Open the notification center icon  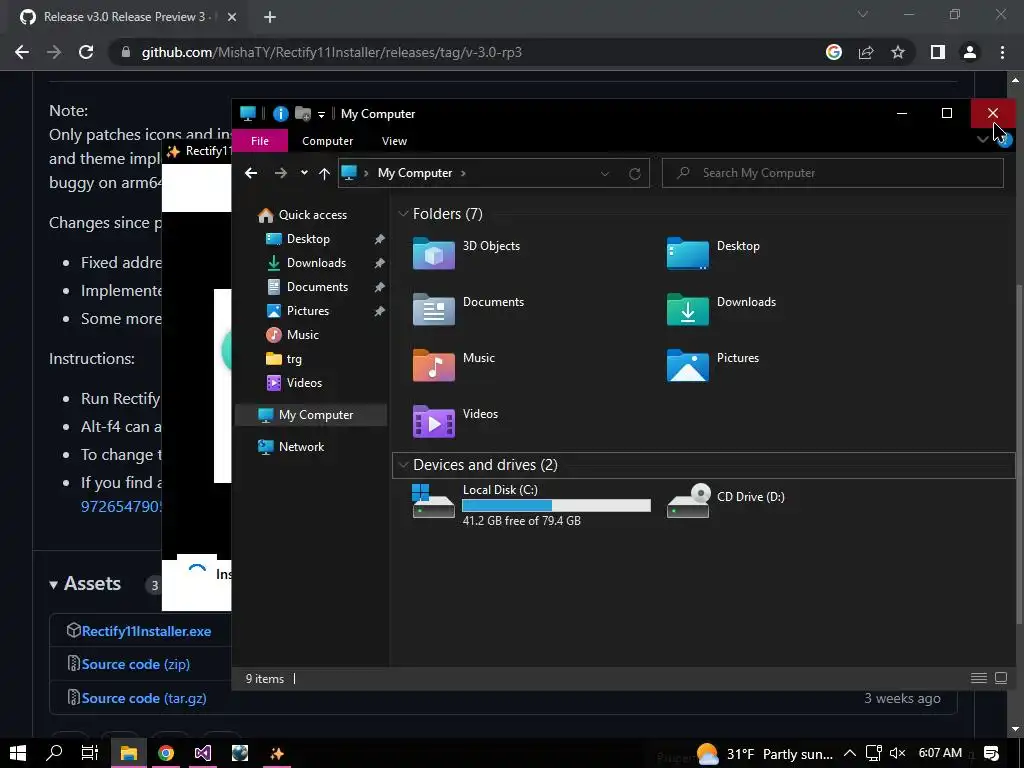[x=991, y=754]
